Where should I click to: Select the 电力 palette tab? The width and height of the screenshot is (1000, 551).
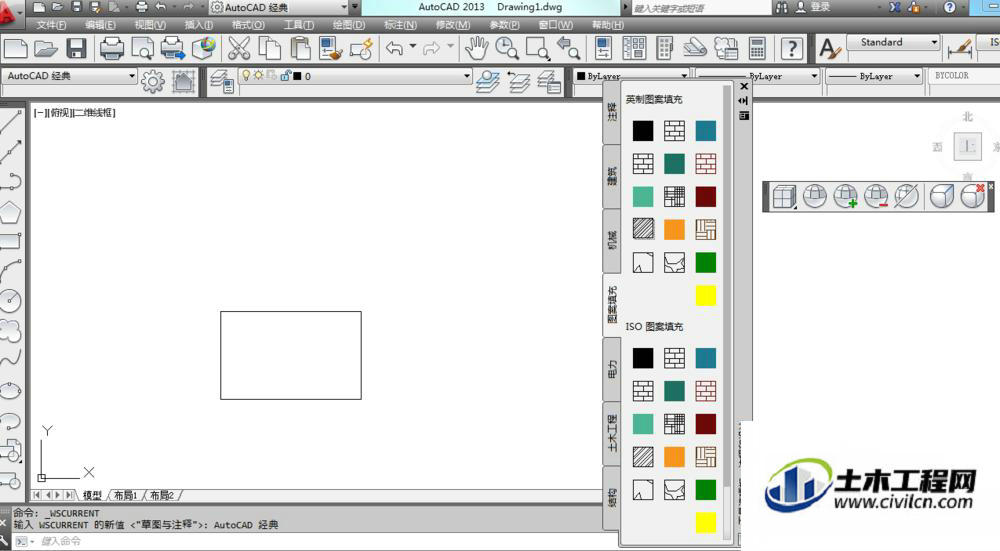[612, 369]
